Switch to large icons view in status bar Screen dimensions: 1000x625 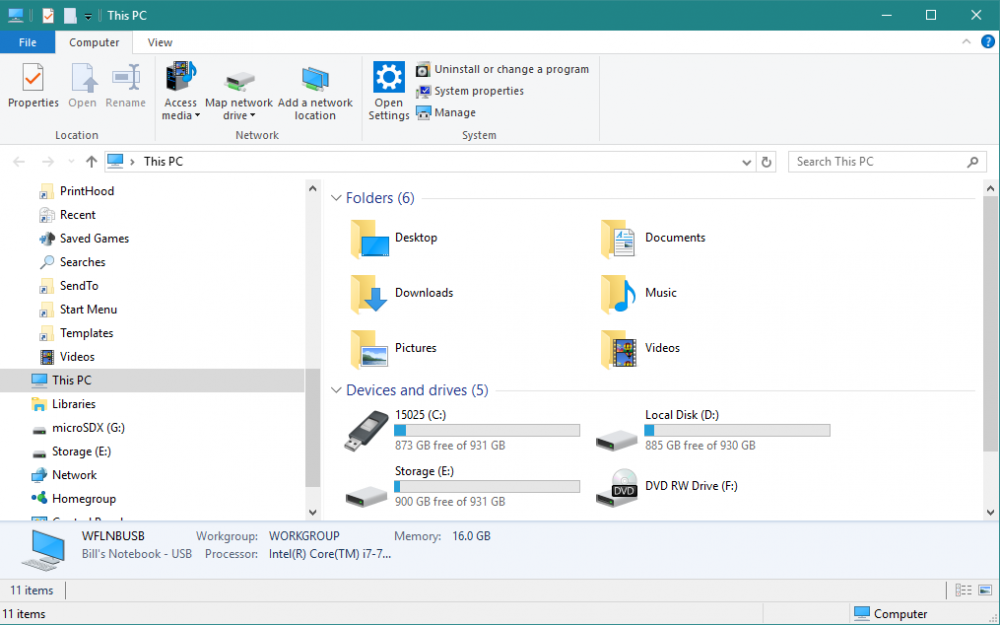[x=984, y=591]
